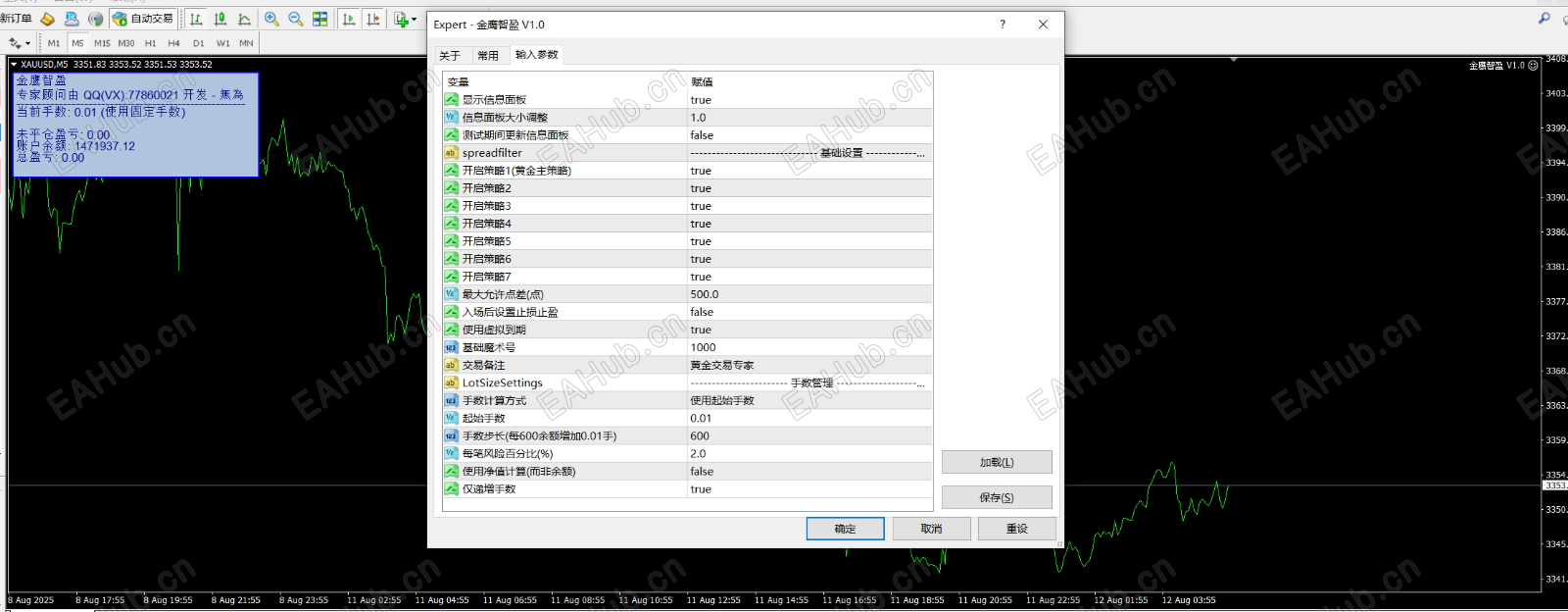This screenshot has width=1568, height=612.
Task: Expand the indicators list dropdown arrow
Action: pyautogui.click(x=414, y=19)
